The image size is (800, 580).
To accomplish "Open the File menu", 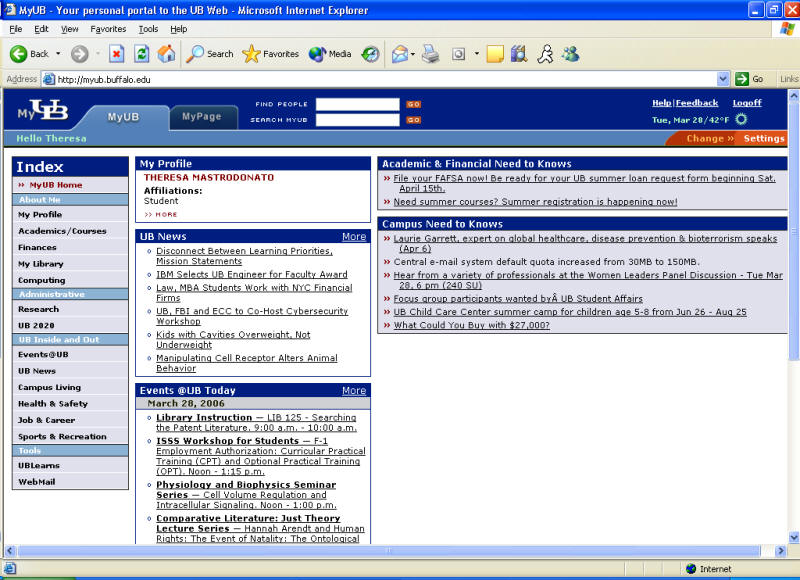I will (x=16, y=29).
